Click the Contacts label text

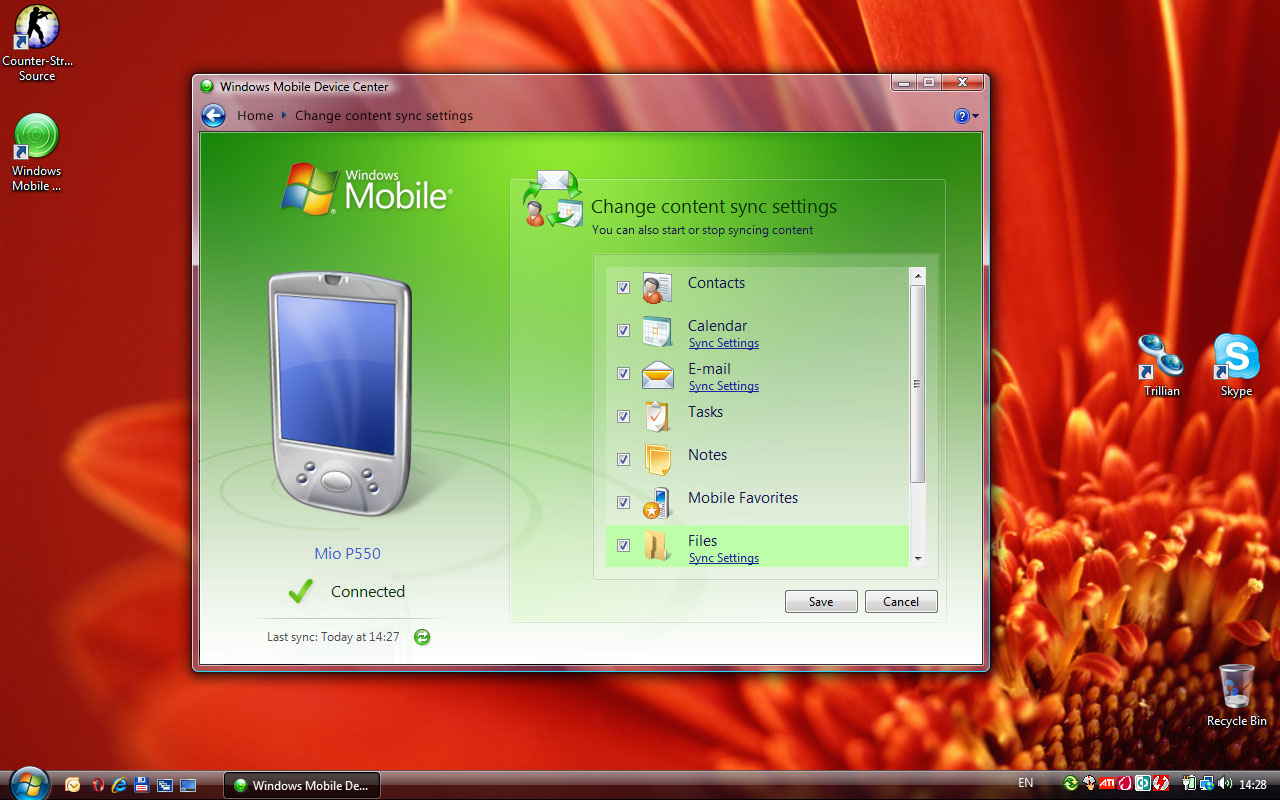pos(716,283)
